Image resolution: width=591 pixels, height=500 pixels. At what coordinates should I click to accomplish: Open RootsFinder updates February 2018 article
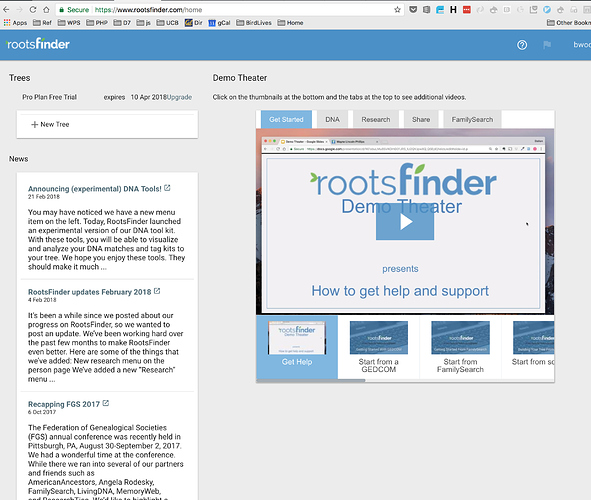tap(89, 292)
